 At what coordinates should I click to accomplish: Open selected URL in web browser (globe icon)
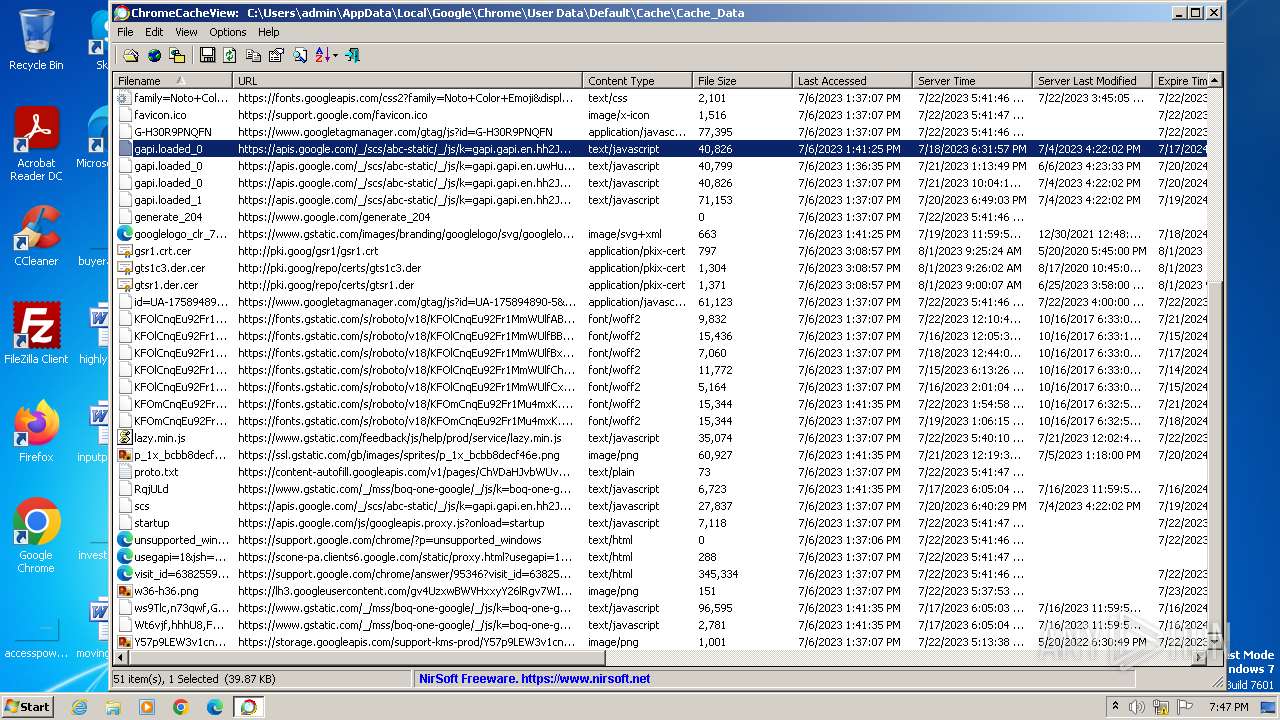click(x=154, y=56)
